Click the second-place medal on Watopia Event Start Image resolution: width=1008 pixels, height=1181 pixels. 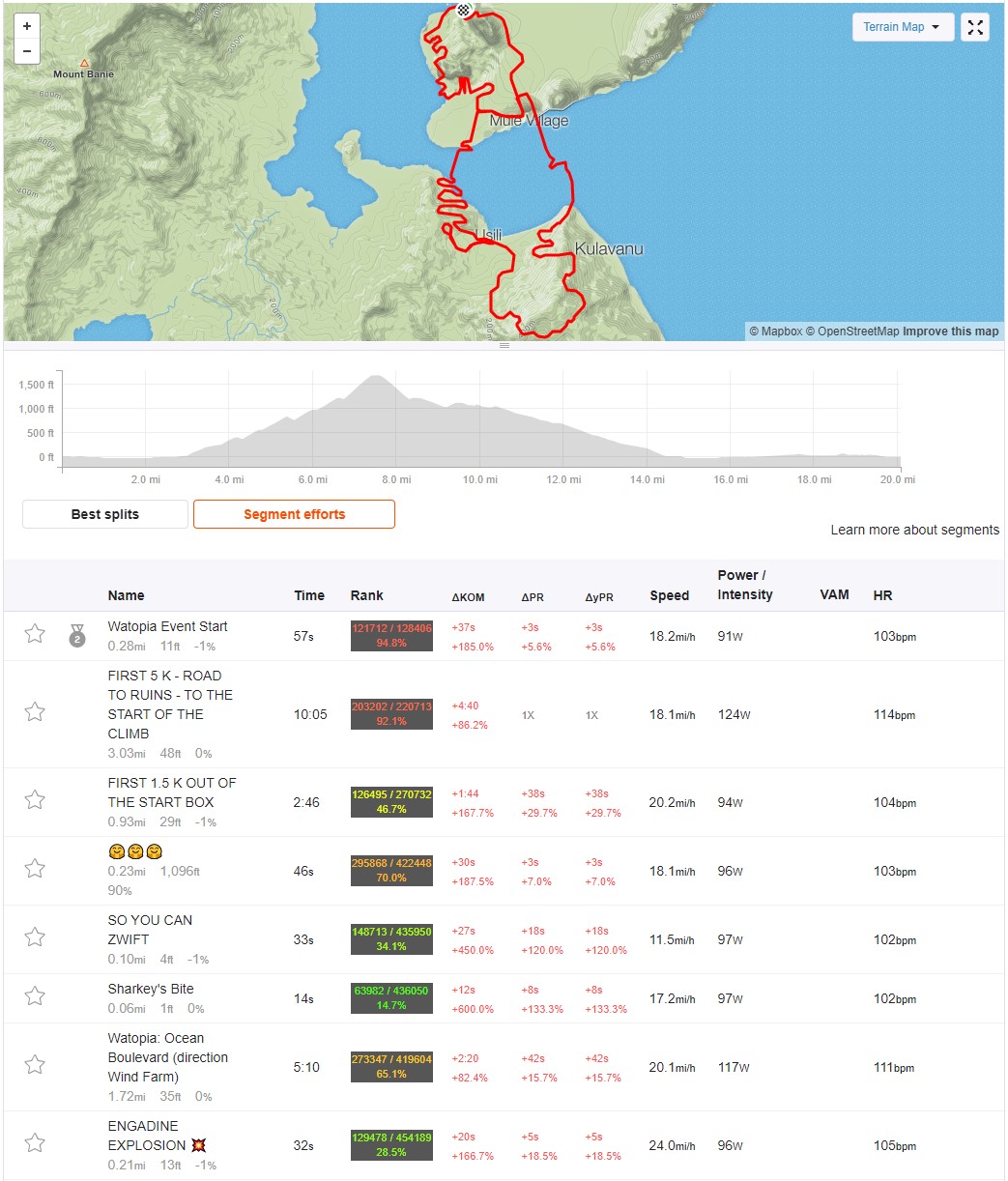click(77, 635)
